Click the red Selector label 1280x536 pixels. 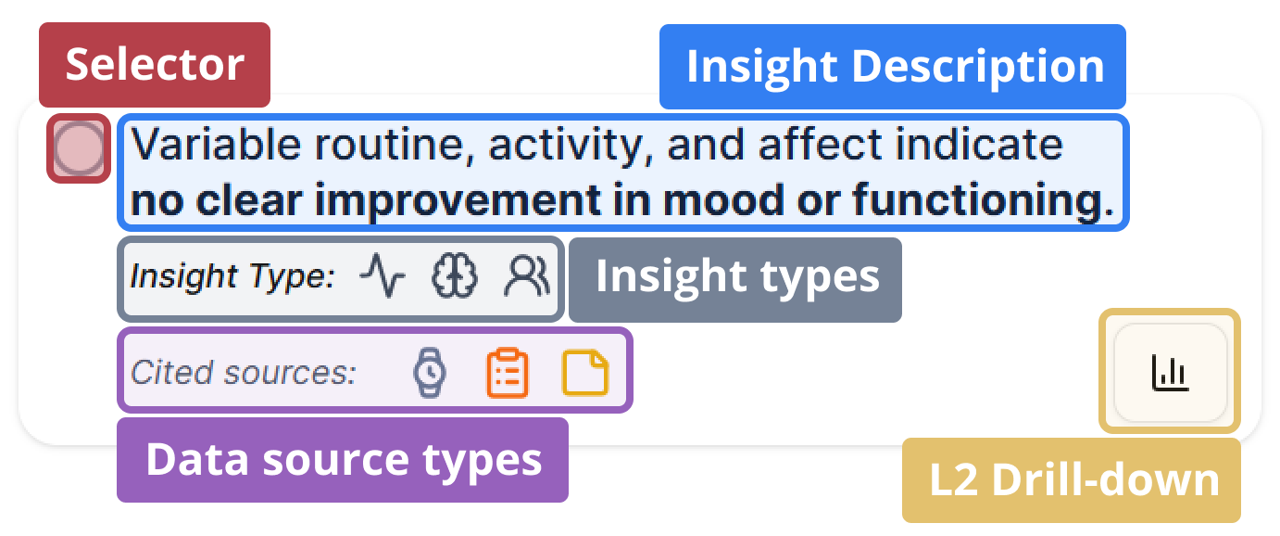154,65
